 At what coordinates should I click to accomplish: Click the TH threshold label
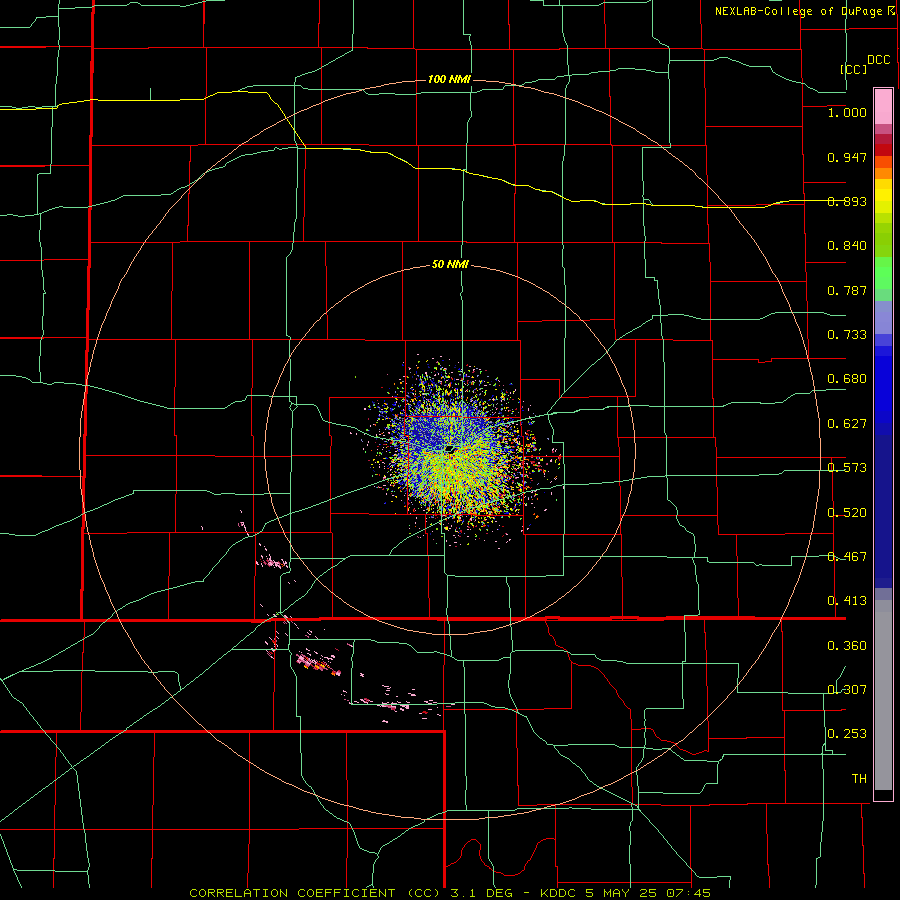pyautogui.click(x=859, y=779)
